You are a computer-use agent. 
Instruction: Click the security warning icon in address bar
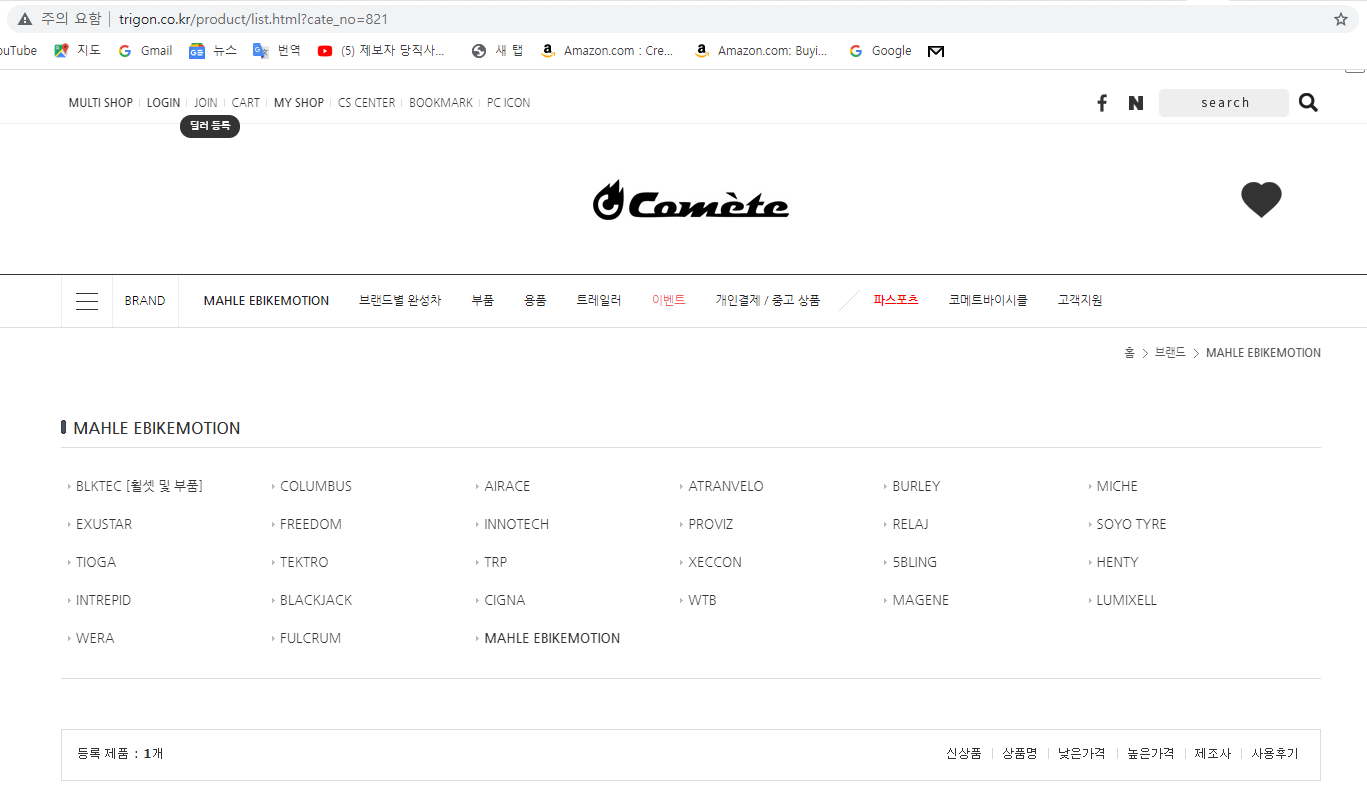pyautogui.click(x=25, y=19)
